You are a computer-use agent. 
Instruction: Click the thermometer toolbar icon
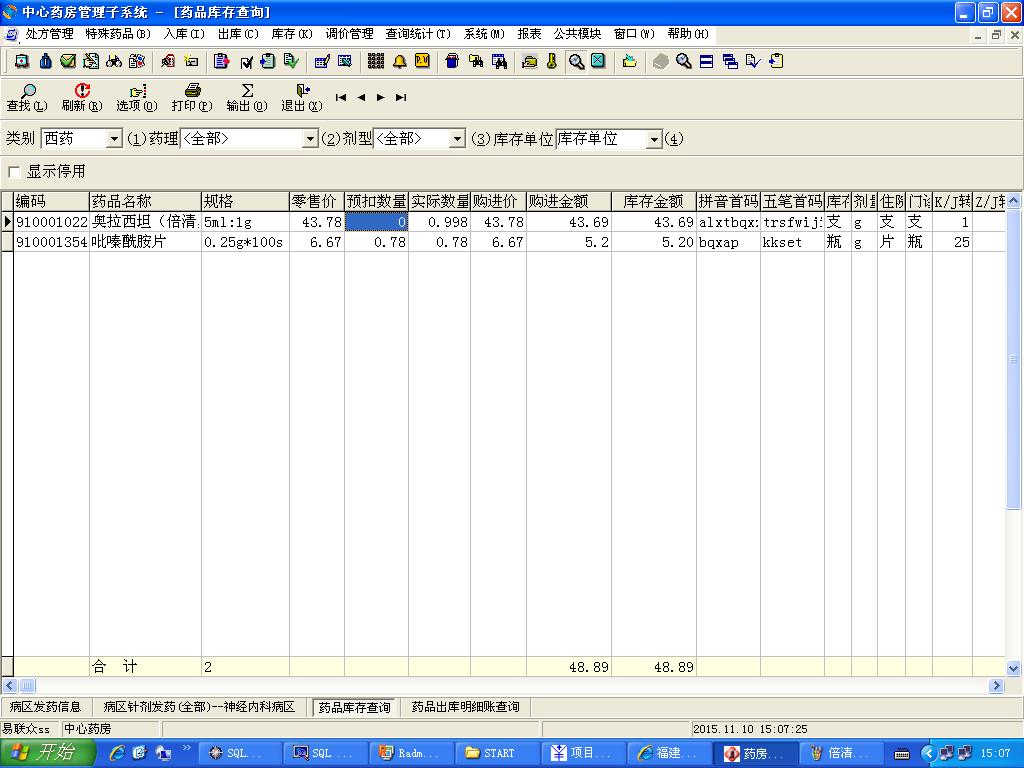click(552, 61)
